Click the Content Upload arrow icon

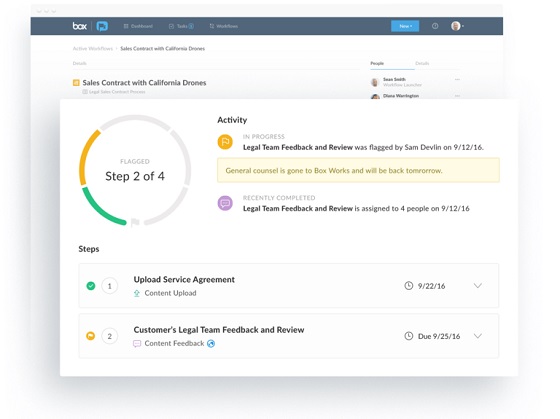pos(137,293)
